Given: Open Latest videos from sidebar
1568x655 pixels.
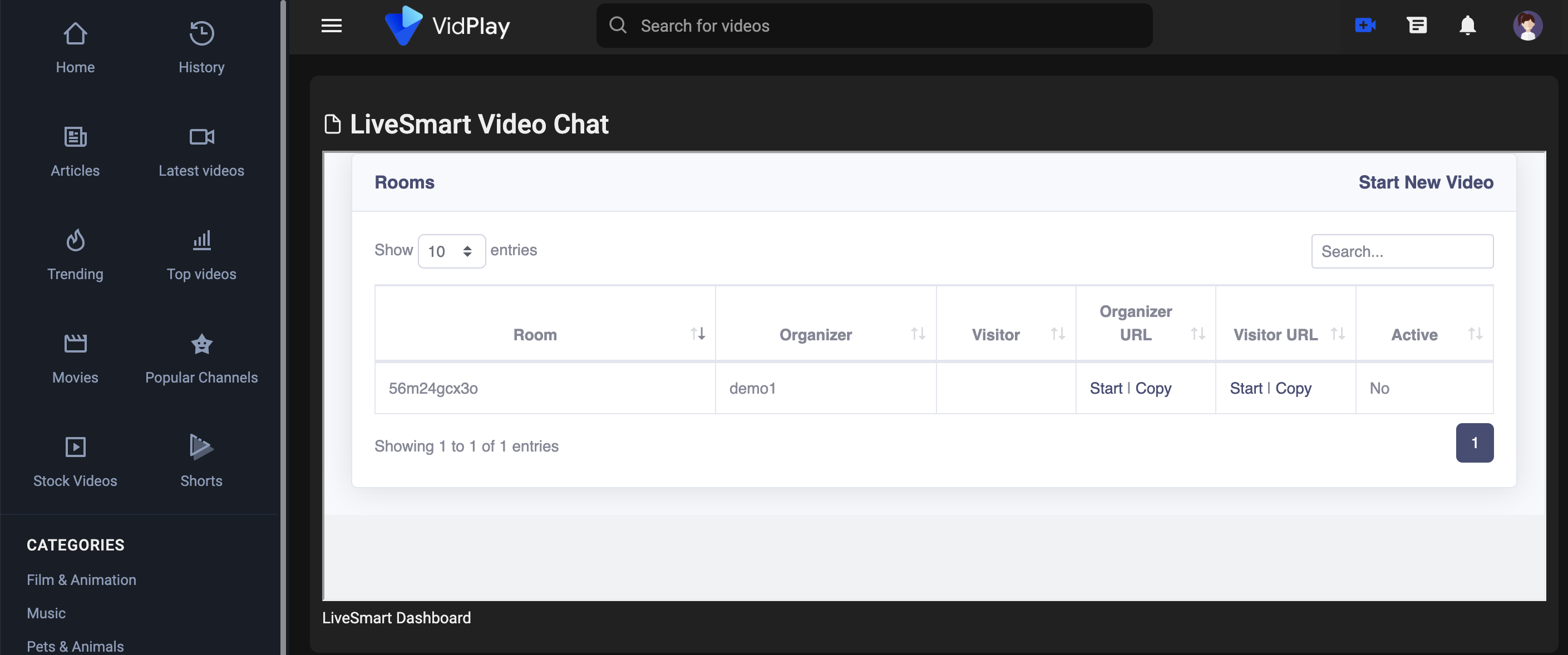Looking at the screenshot, I should (201, 137).
